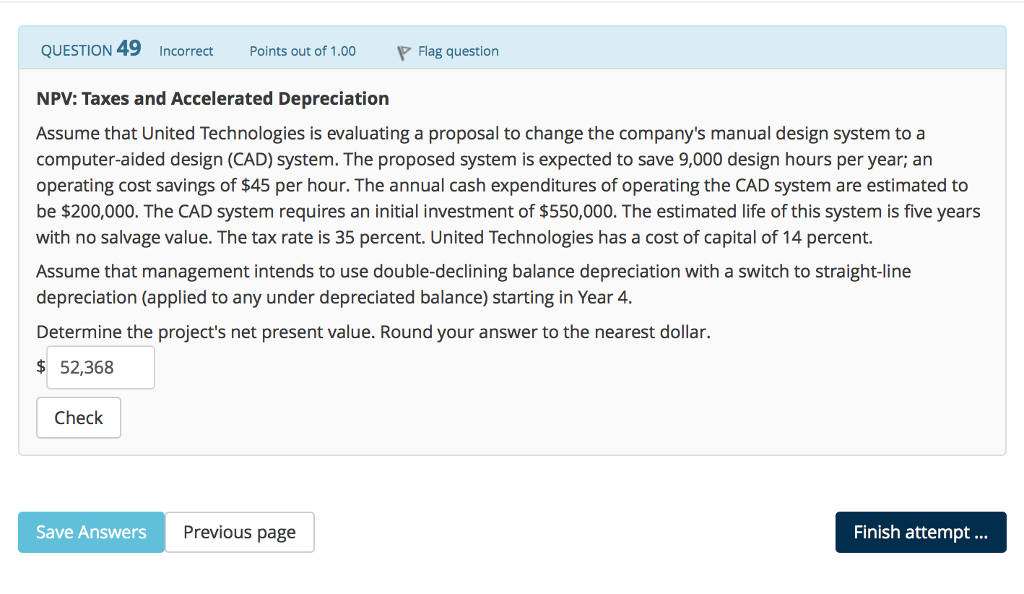1024x594 pixels.
Task: Flag question 49 for later review
Action: (x=447, y=52)
